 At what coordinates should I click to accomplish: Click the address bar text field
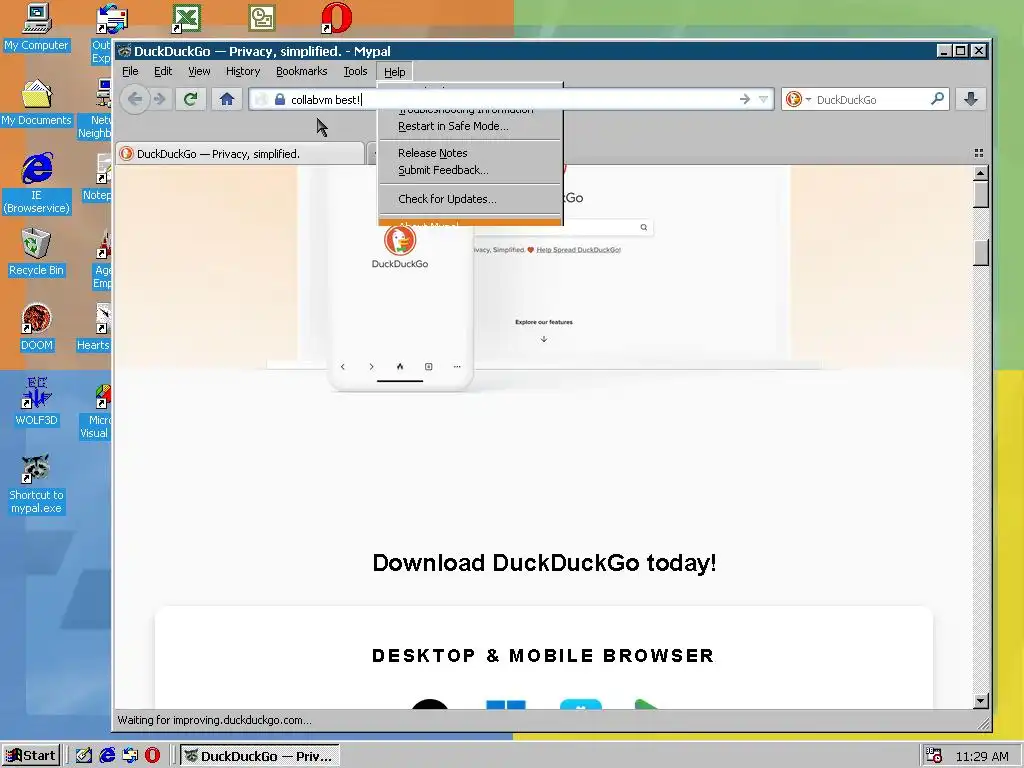(x=513, y=99)
